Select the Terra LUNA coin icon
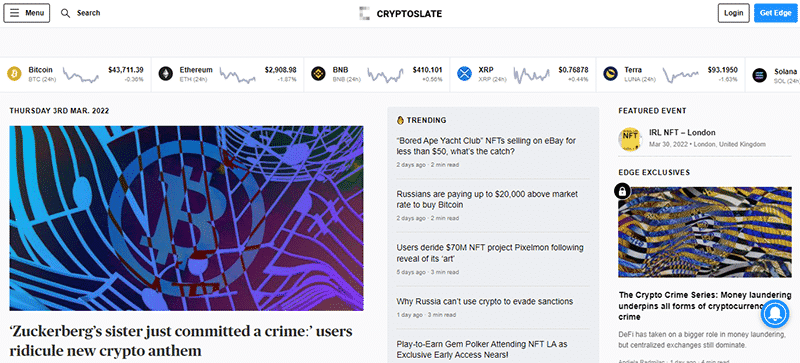This screenshot has width=800, height=363. tap(610, 74)
